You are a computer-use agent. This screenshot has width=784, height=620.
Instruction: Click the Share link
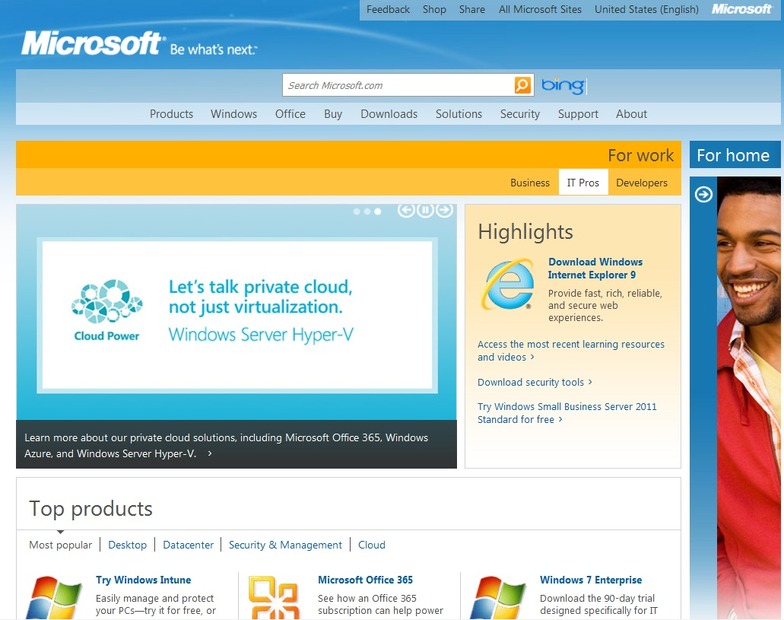pyautogui.click(x=472, y=10)
